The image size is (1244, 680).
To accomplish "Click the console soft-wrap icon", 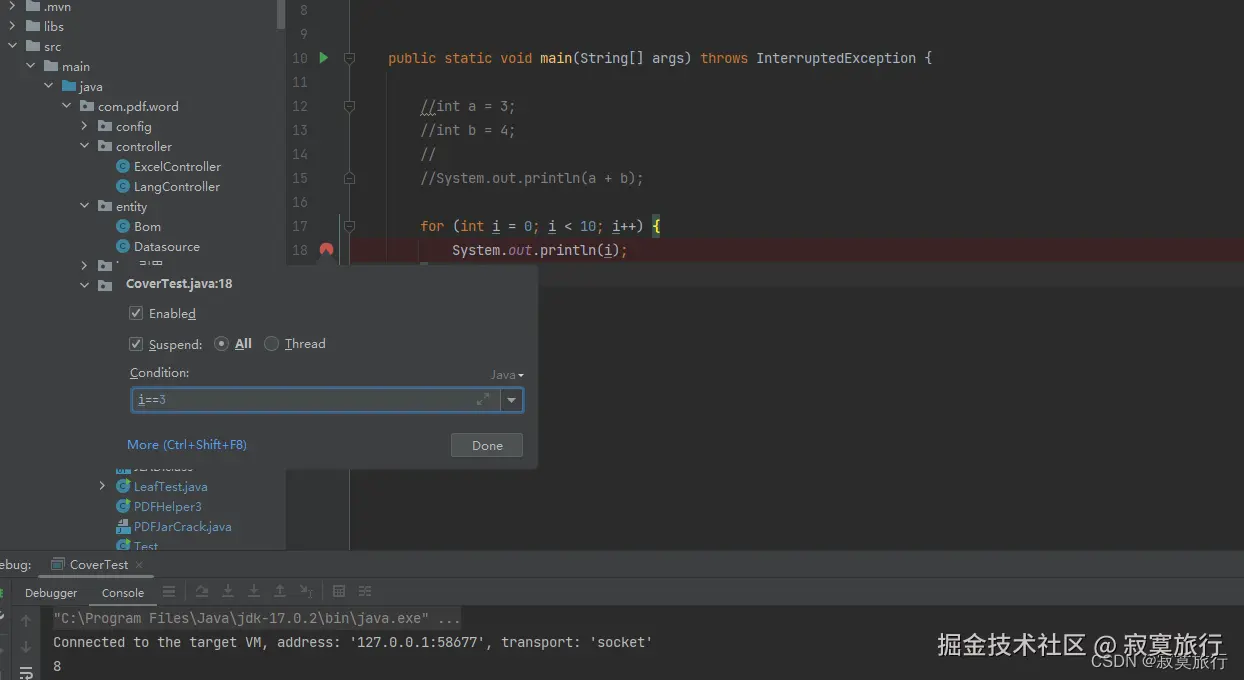I will click(x=25, y=673).
